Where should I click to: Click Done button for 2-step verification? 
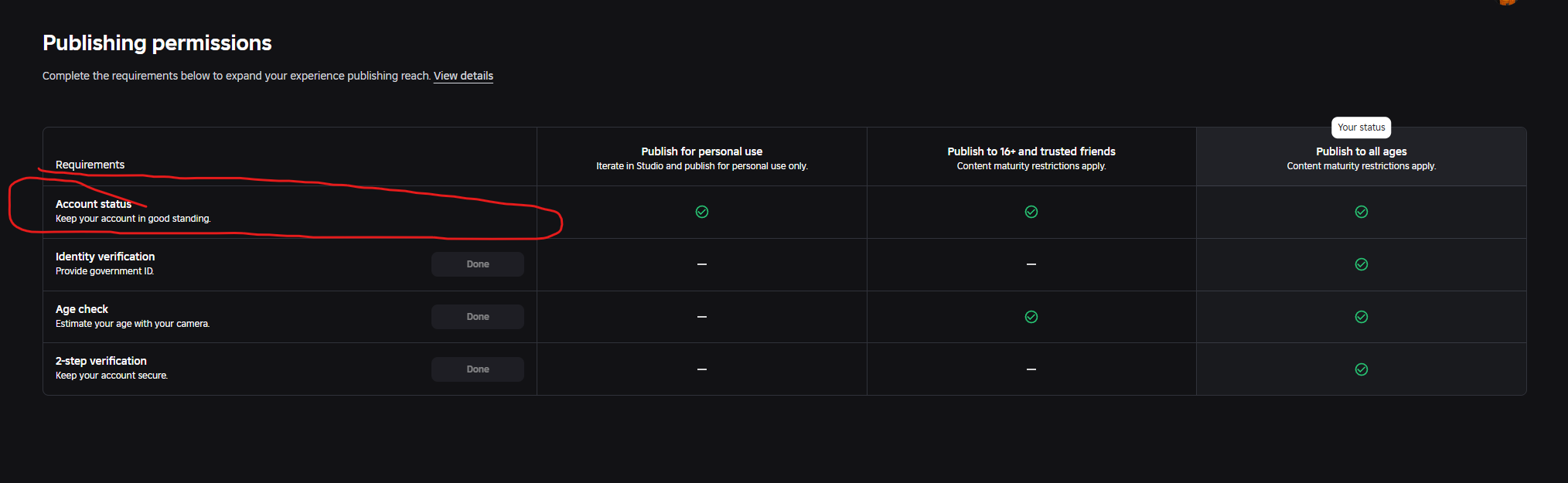click(x=478, y=369)
